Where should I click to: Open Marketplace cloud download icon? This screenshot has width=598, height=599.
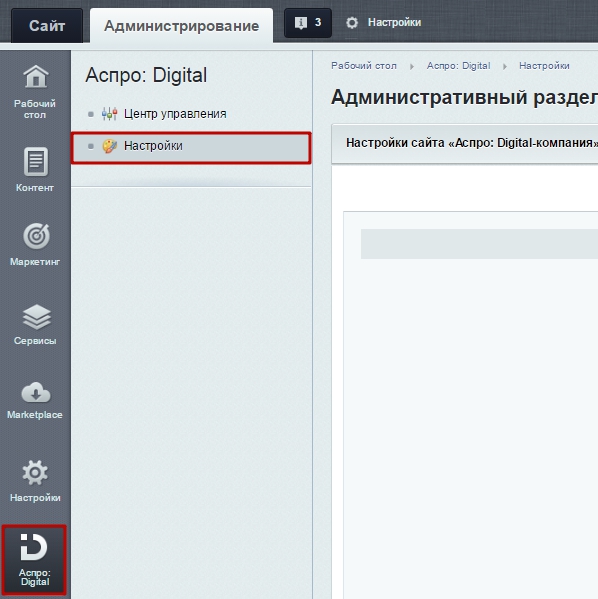tap(36, 393)
